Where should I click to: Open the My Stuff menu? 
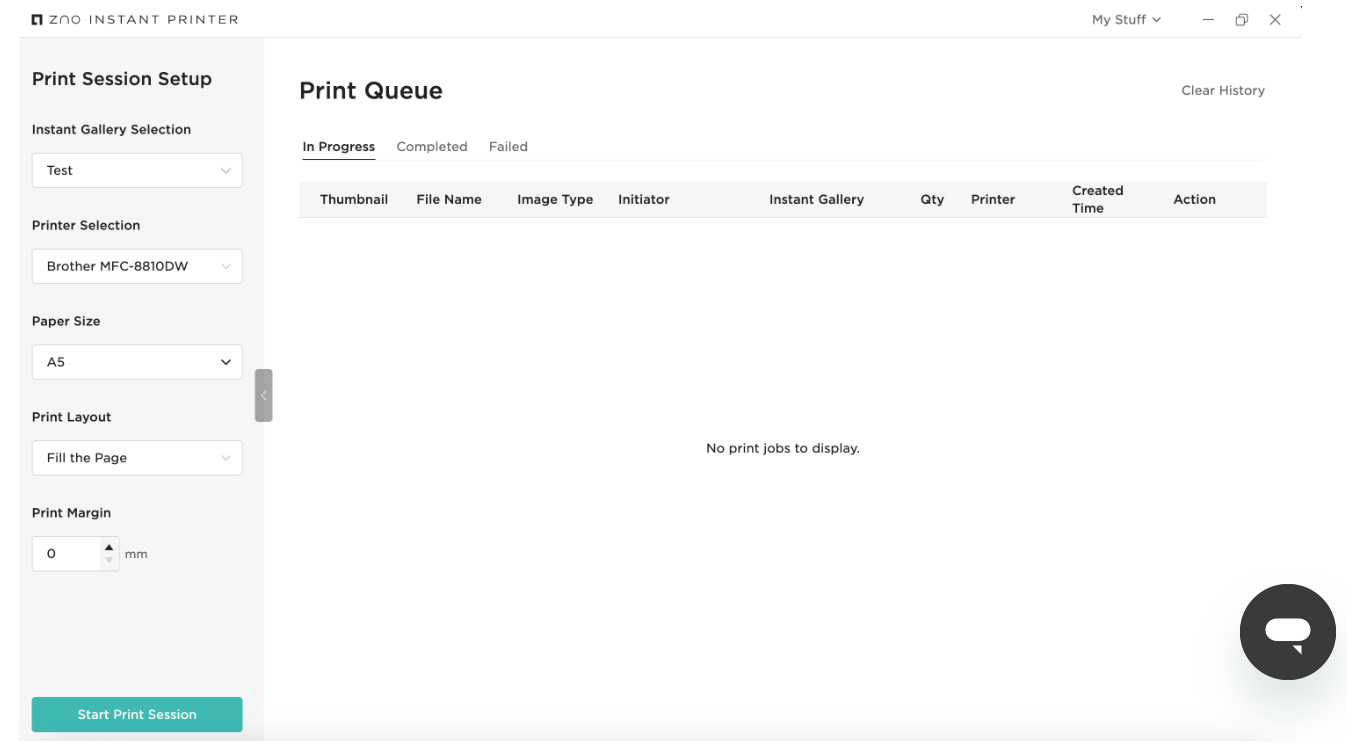pos(1126,20)
